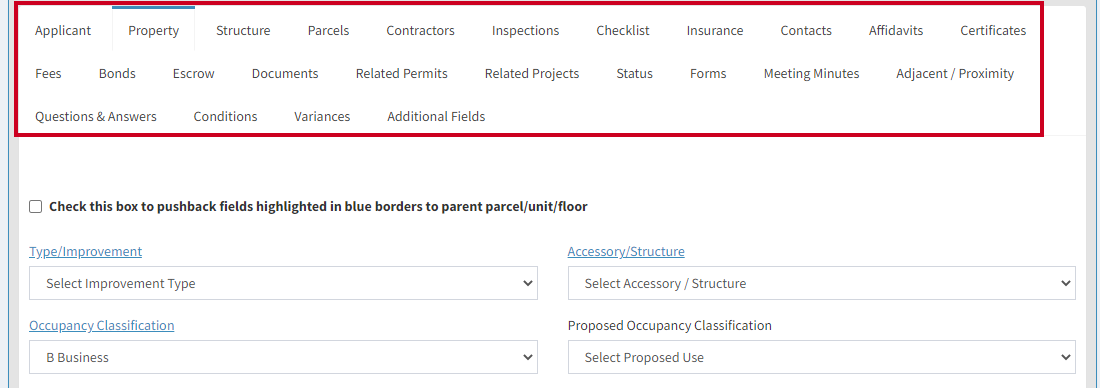Click the Occupancy Classification link
The image size is (1100, 388).
102,326
